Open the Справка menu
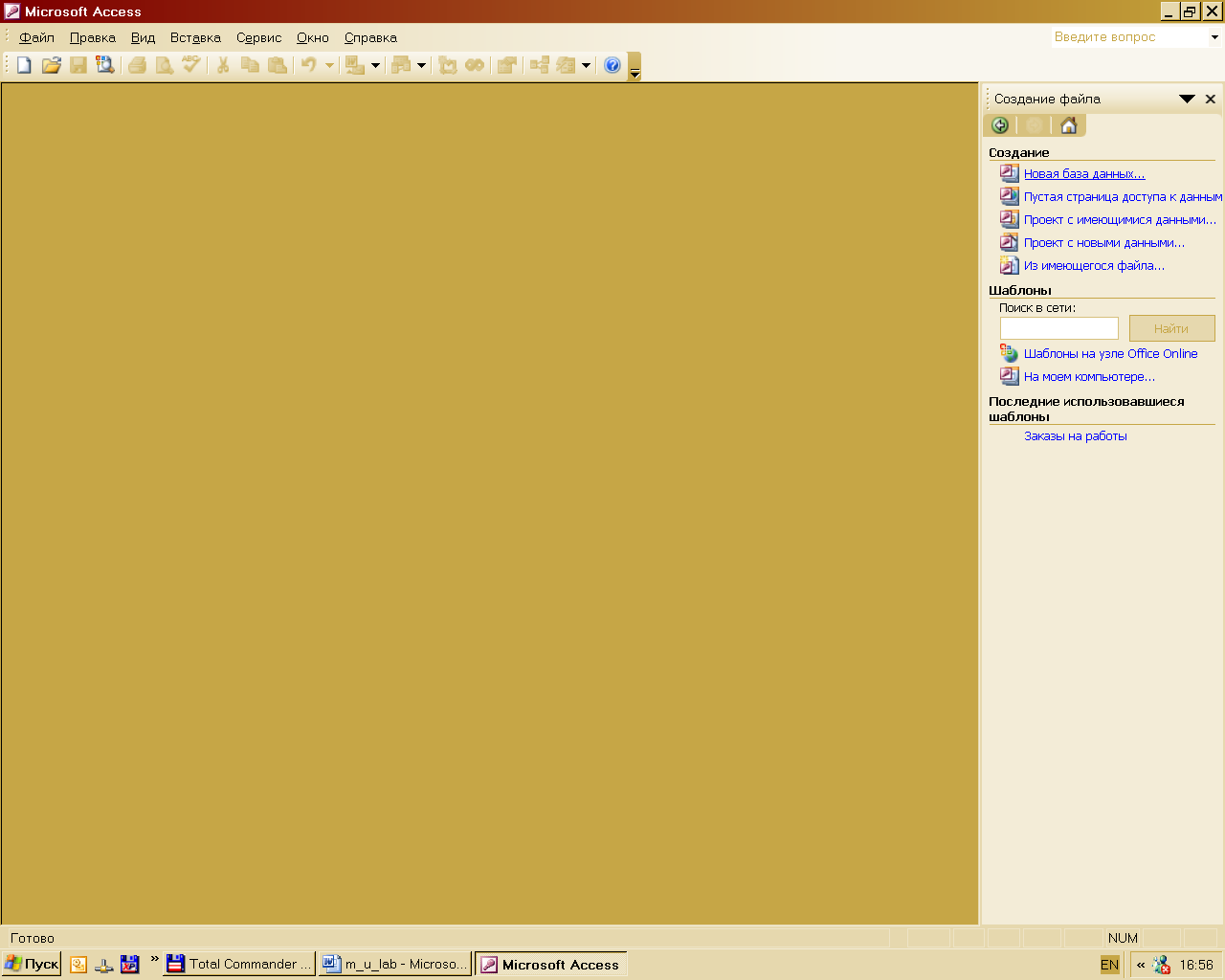Image resolution: width=1225 pixels, height=980 pixels. [370, 37]
